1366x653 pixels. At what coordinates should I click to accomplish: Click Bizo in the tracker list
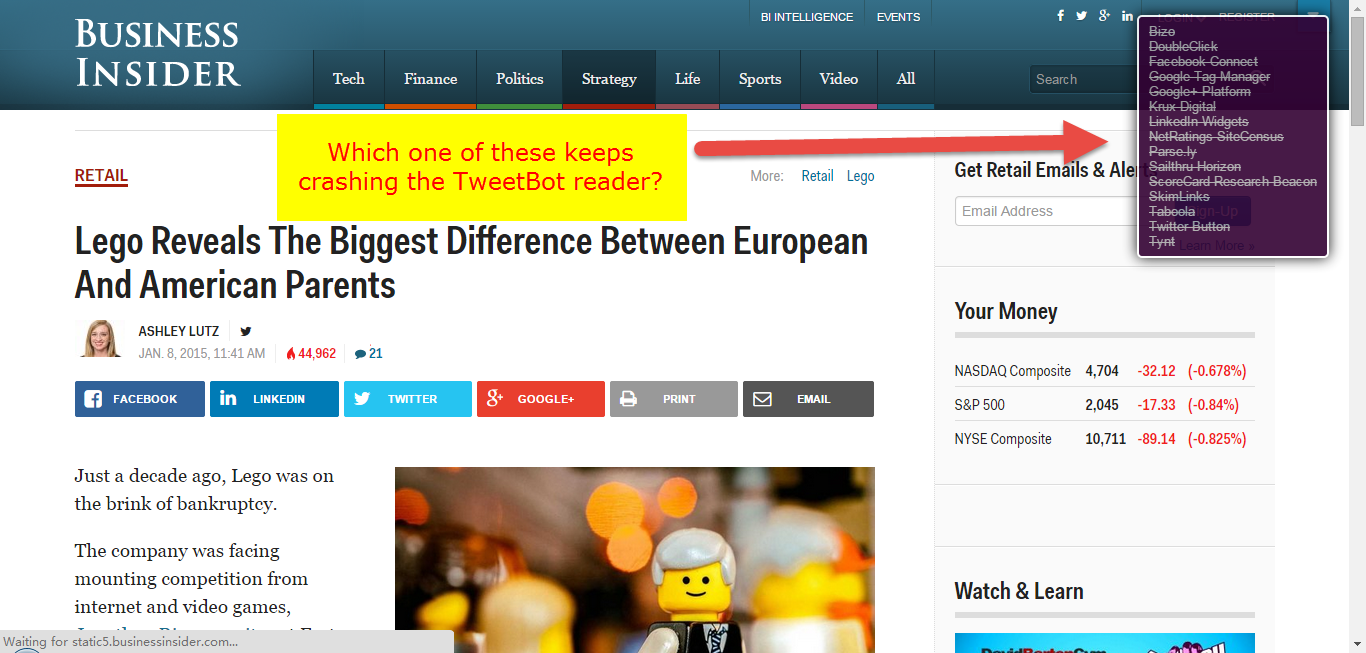[x=1162, y=32]
